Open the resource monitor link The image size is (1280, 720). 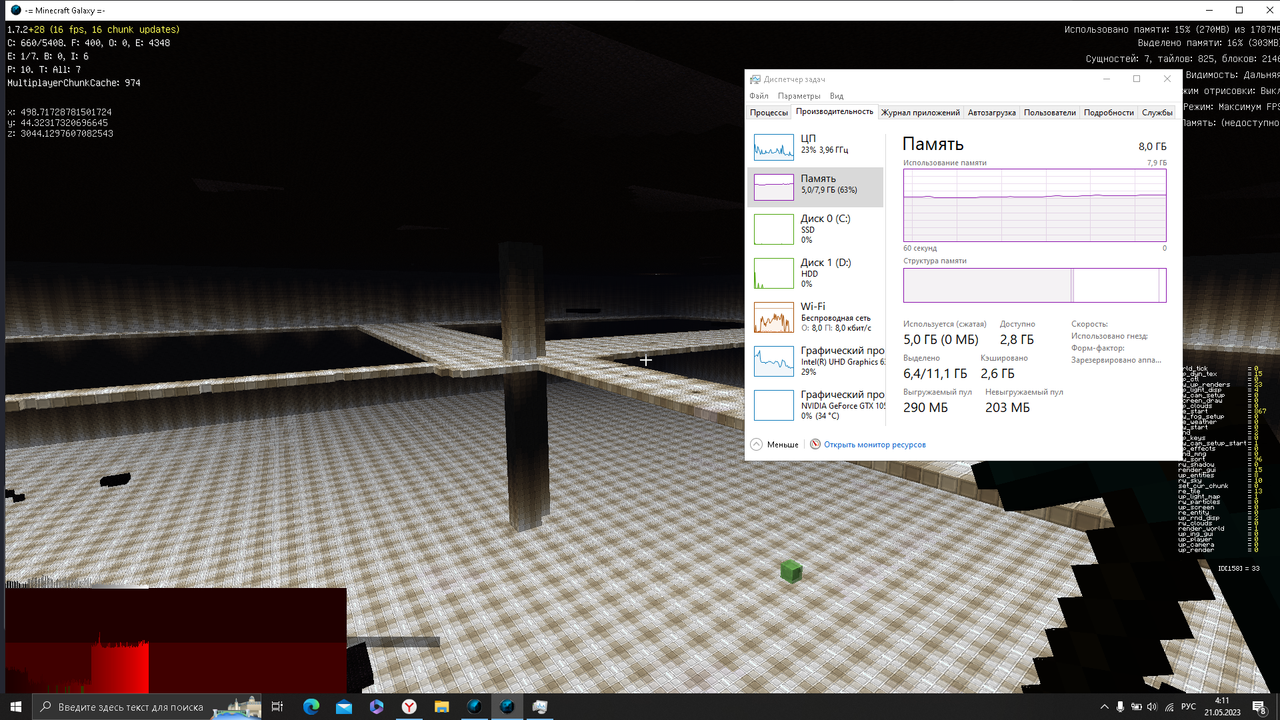point(874,444)
